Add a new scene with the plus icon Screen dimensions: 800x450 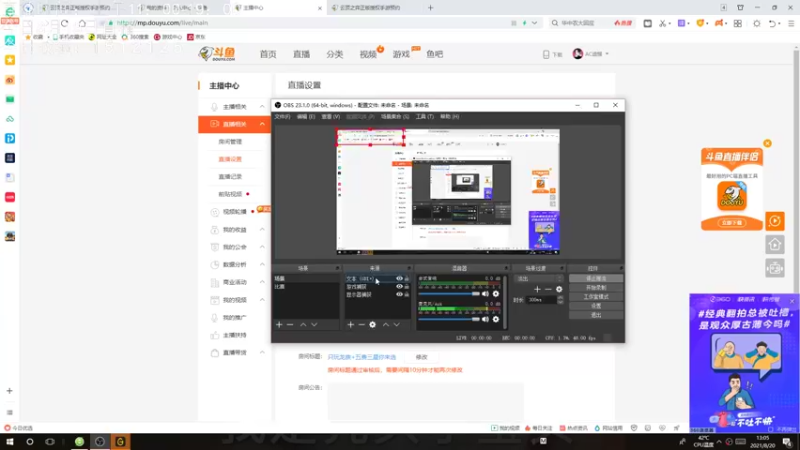(x=279, y=324)
